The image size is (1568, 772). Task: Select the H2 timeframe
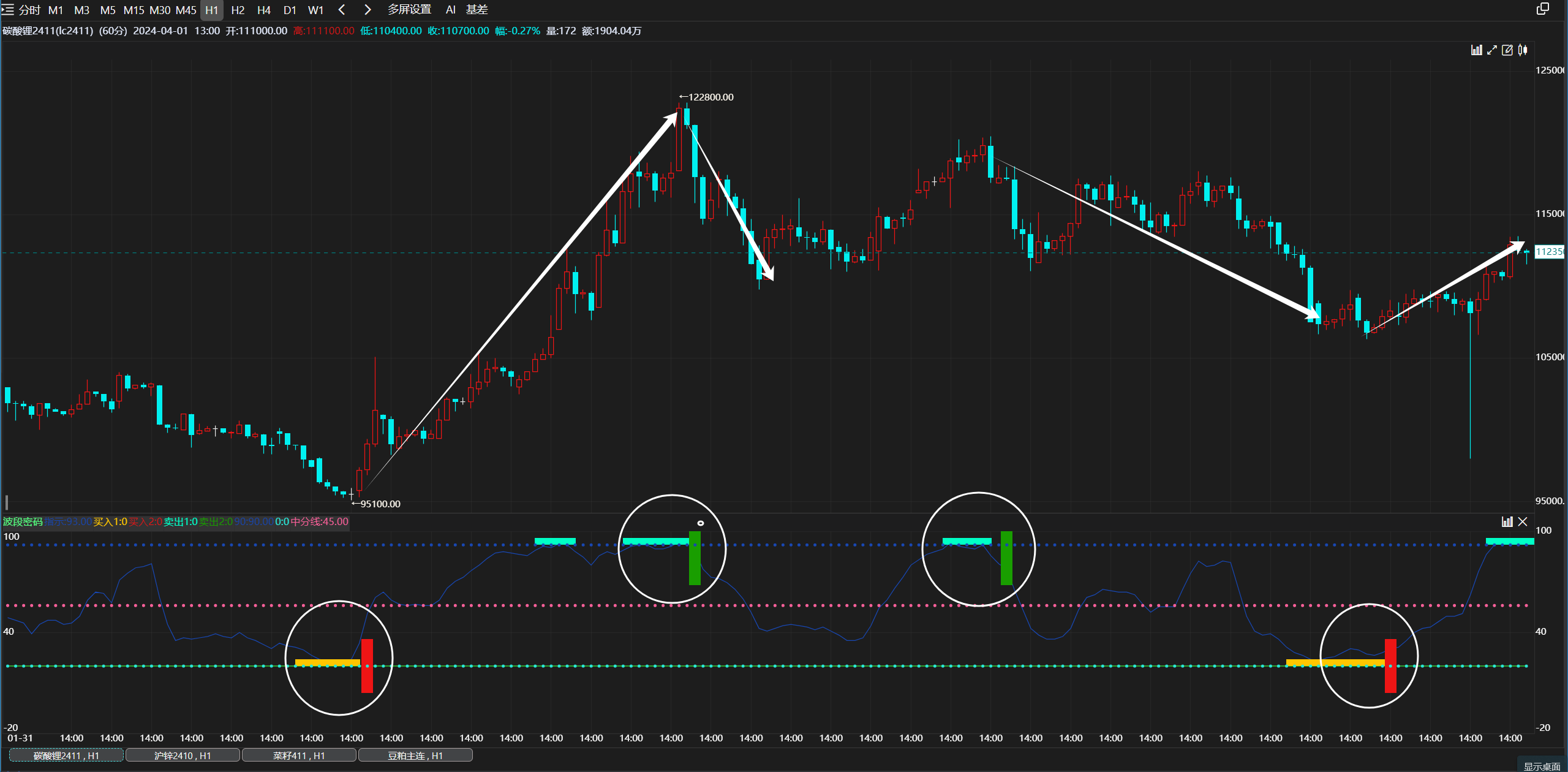pyautogui.click(x=238, y=10)
